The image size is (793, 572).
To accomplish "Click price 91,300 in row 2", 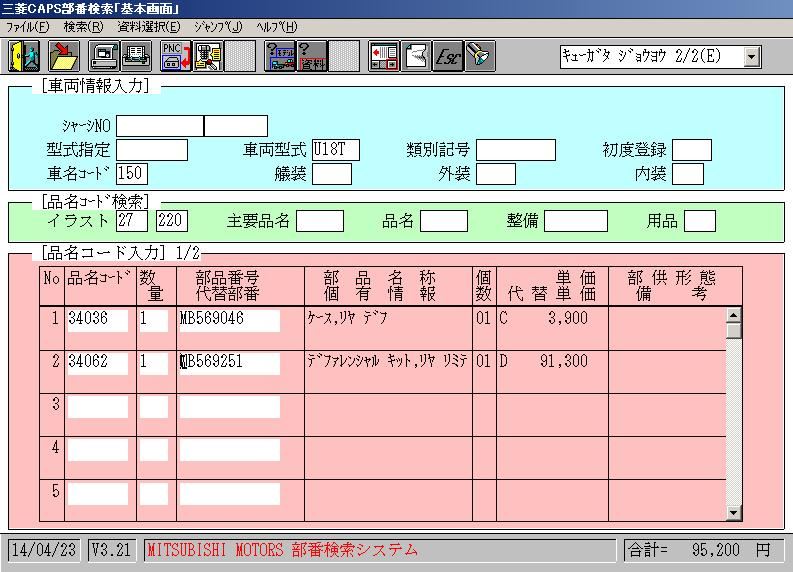I will click(x=564, y=361).
